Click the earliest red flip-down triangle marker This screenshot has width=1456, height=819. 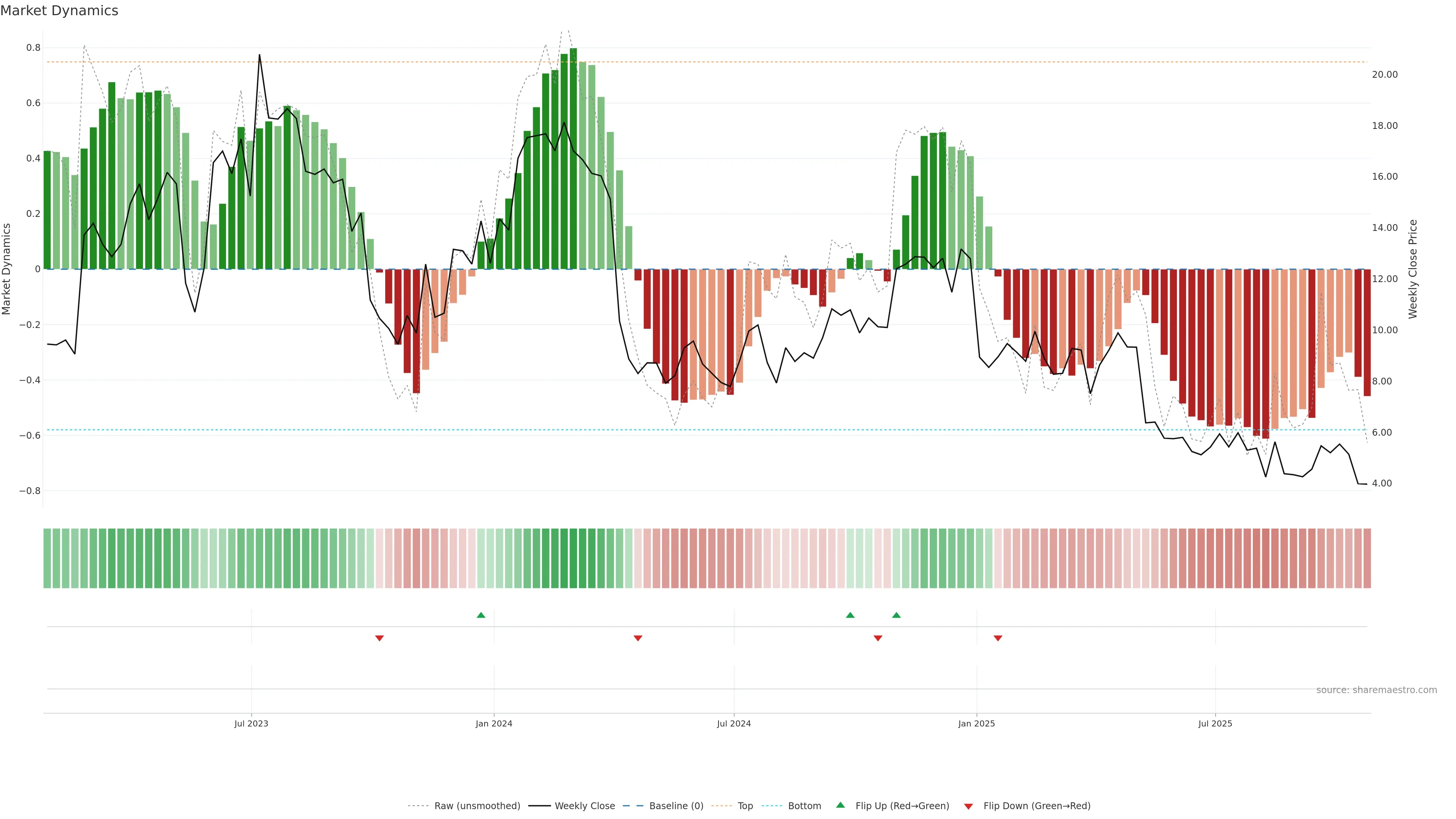coord(379,638)
